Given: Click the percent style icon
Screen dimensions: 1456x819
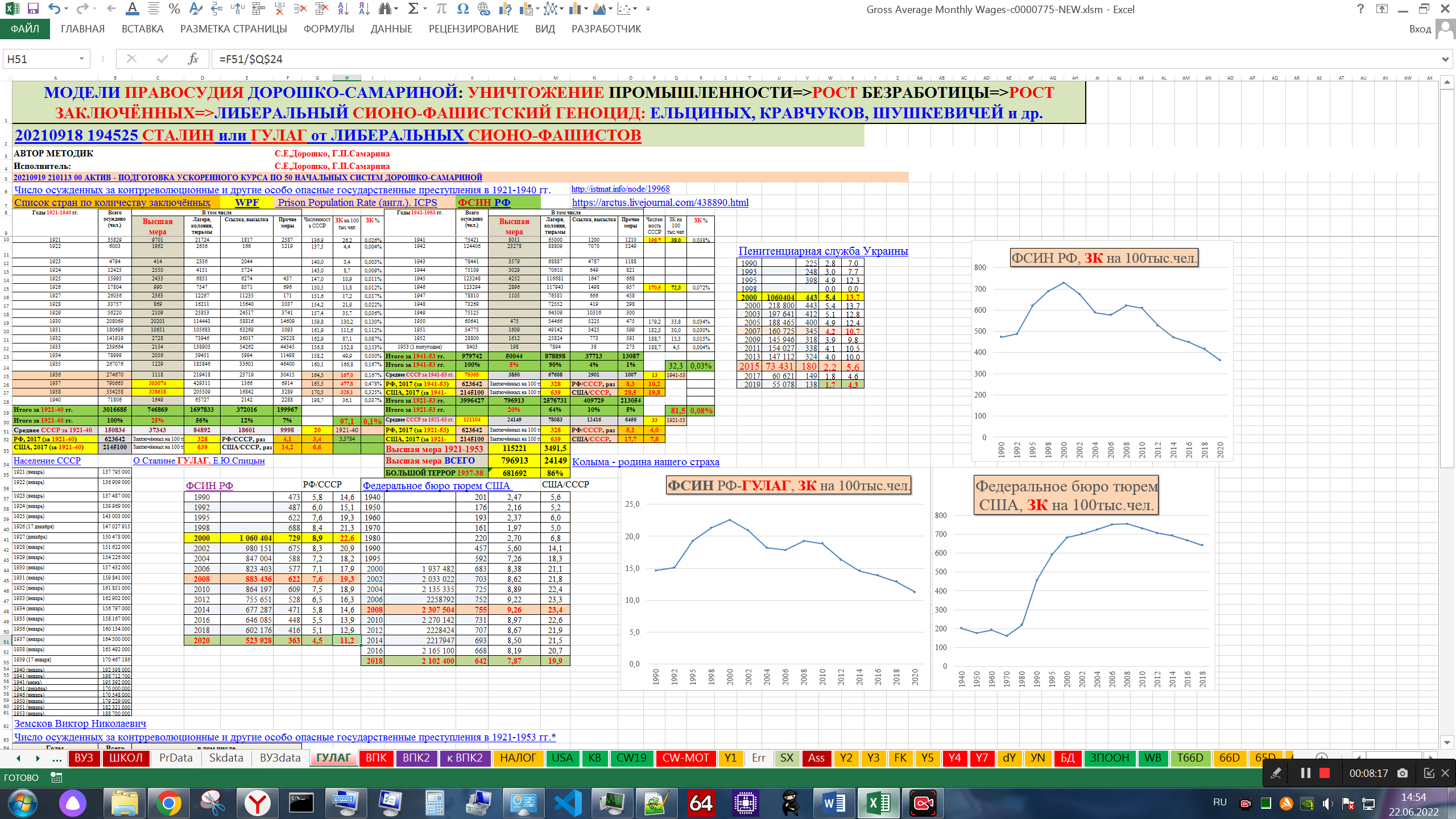Looking at the screenshot, I should click(175, 9).
